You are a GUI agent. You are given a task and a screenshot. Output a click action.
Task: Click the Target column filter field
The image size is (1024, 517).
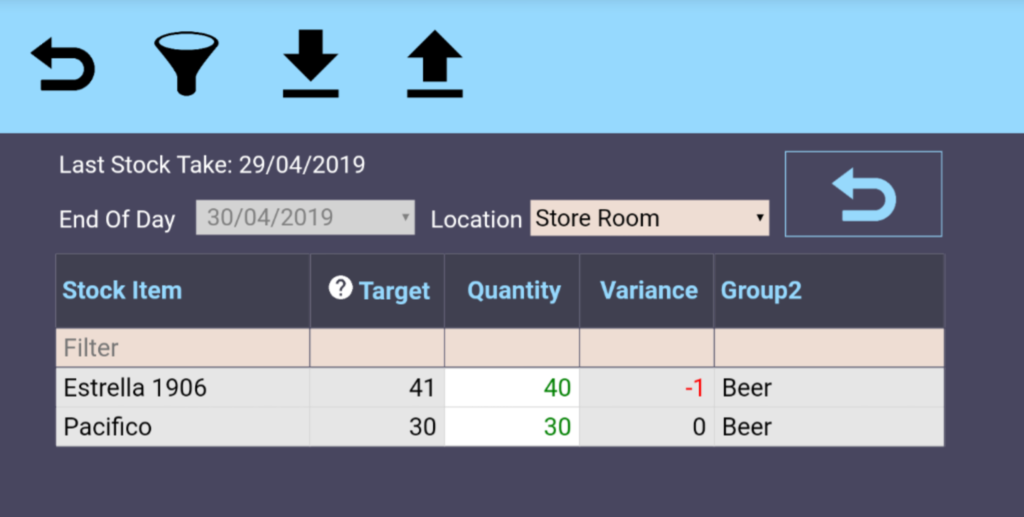coord(377,348)
